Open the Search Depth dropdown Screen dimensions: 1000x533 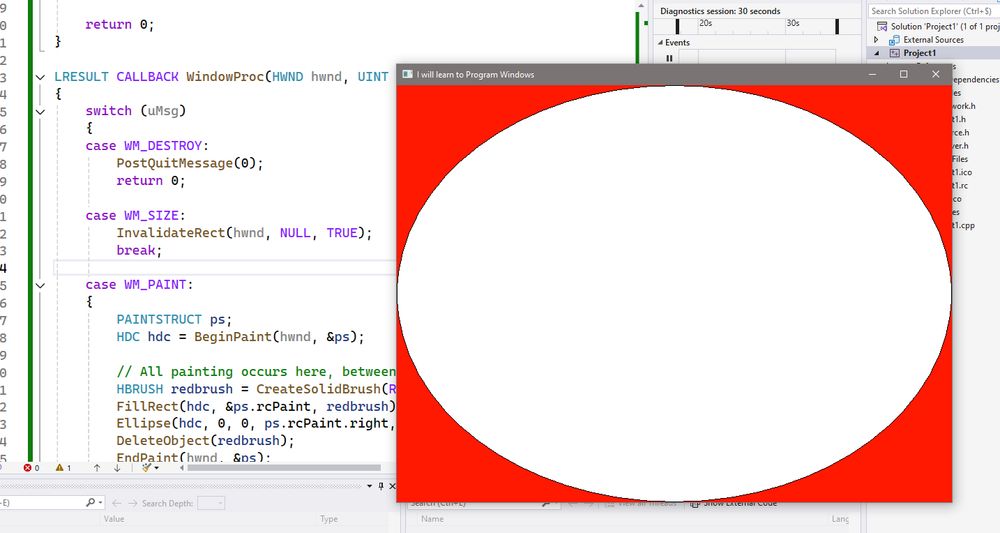pyautogui.click(x=211, y=503)
